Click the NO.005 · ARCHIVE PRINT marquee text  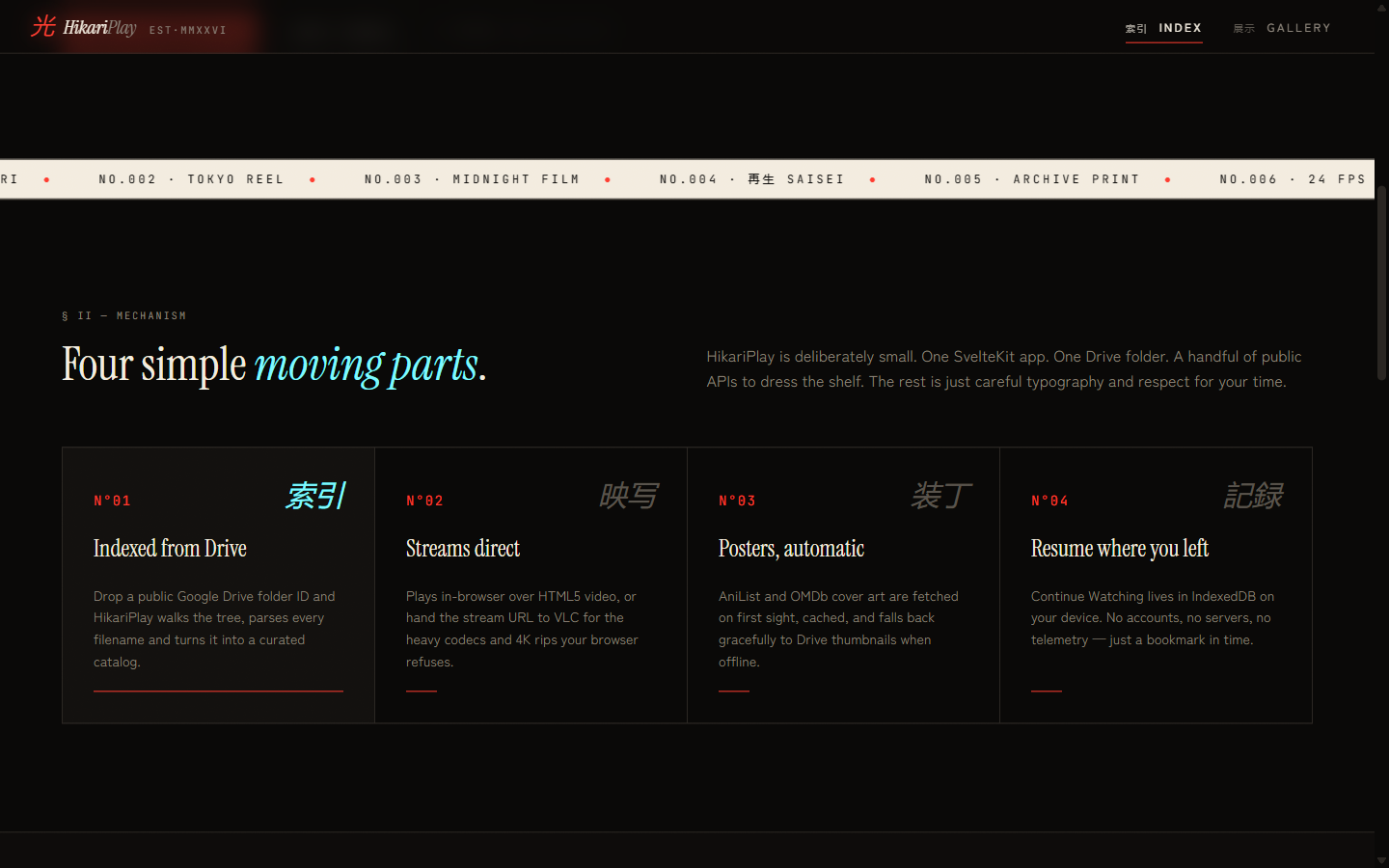tap(1032, 179)
